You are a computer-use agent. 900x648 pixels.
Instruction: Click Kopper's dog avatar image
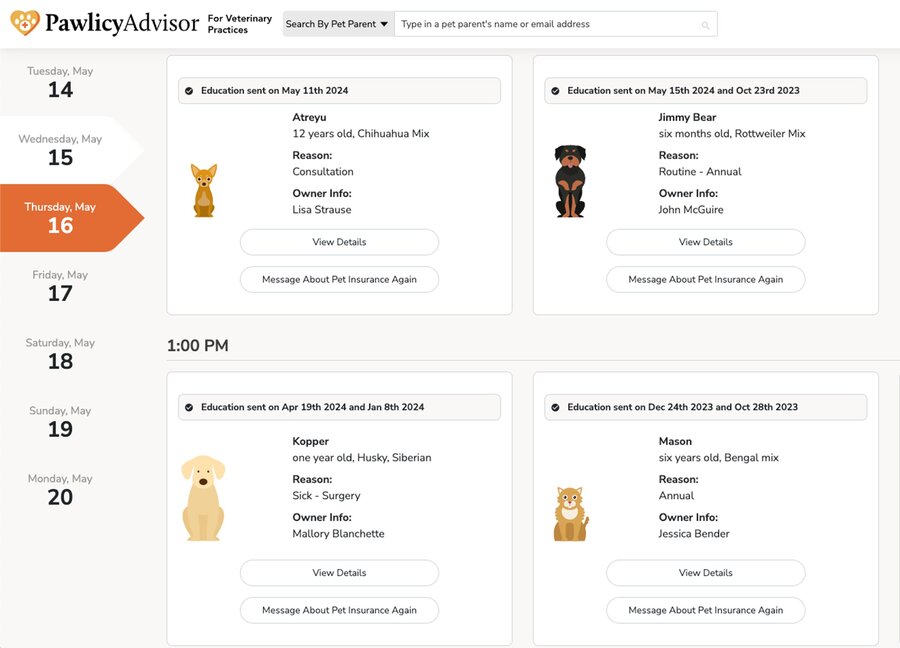click(x=203, y=498)
